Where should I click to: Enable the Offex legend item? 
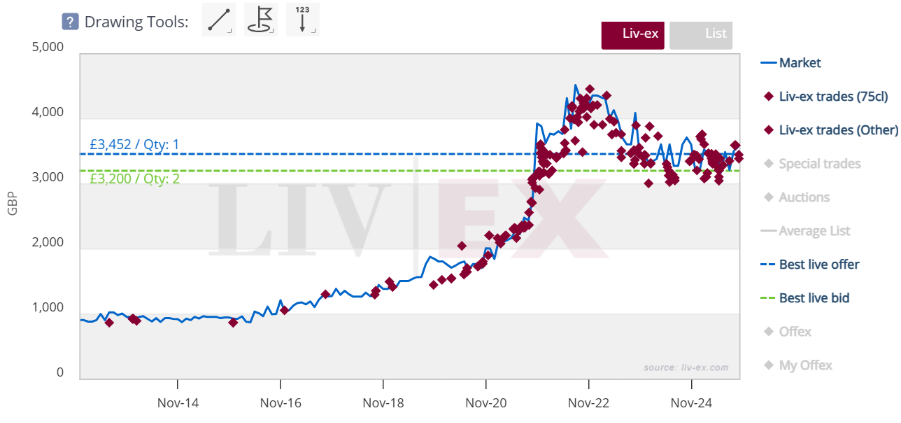point(795,332)
